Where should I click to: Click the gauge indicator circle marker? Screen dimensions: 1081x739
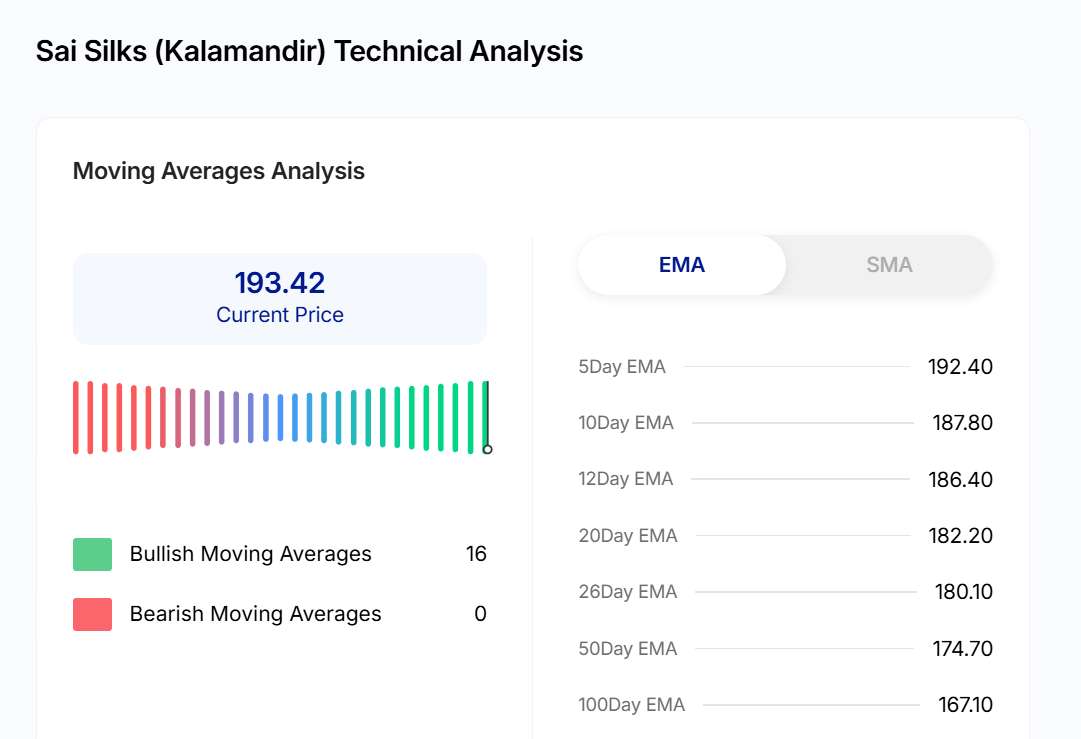[487, 449]
